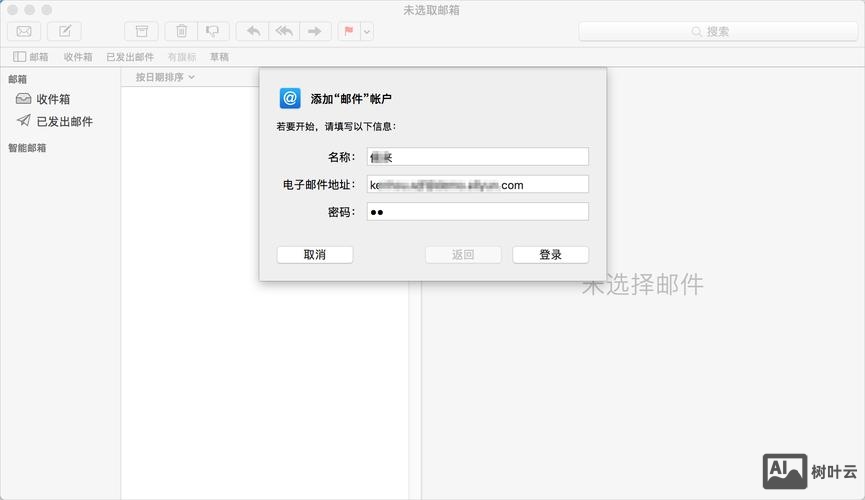Viewport: 865px width, 500px height.
Task: Archive message using the box icon
Action: (142, 31)
